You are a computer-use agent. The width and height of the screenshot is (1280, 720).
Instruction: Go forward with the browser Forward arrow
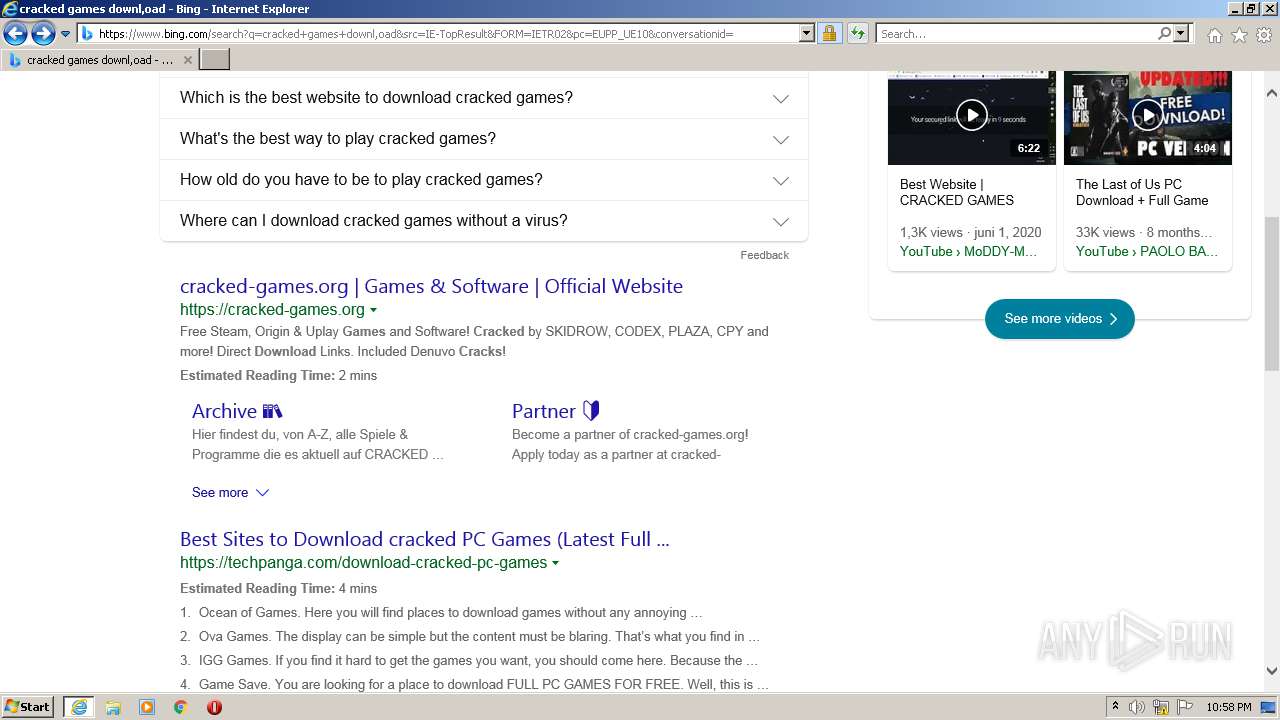pyautogui.click(x=43, y=34)
